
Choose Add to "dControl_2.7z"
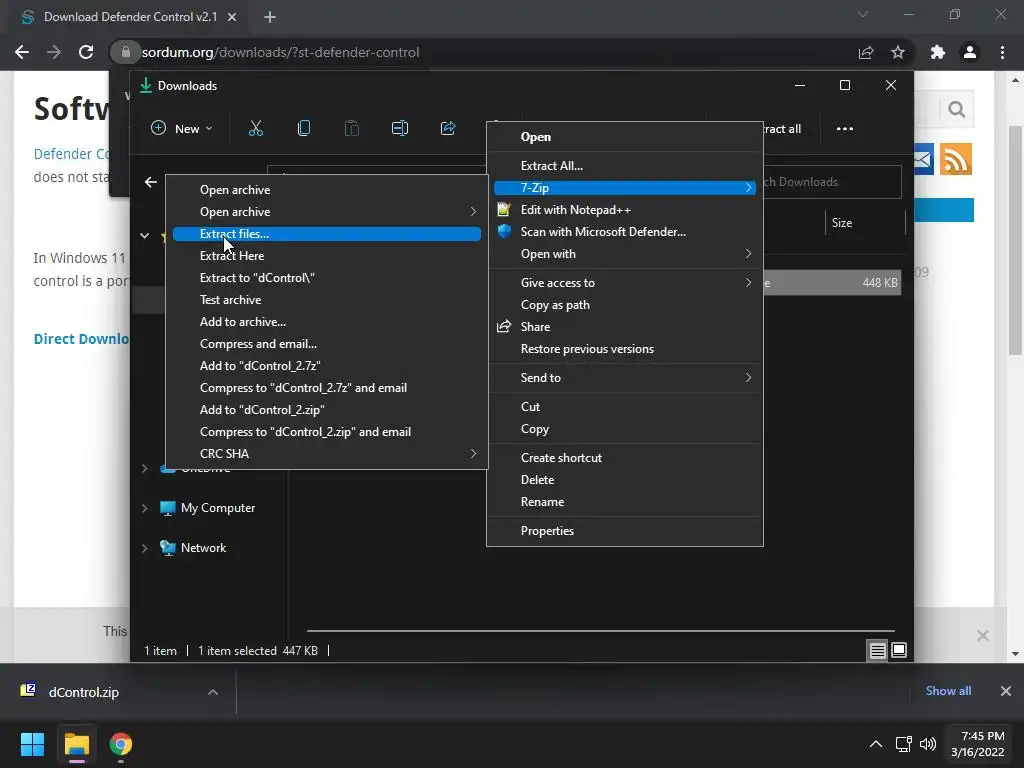[x=327, y=366]
